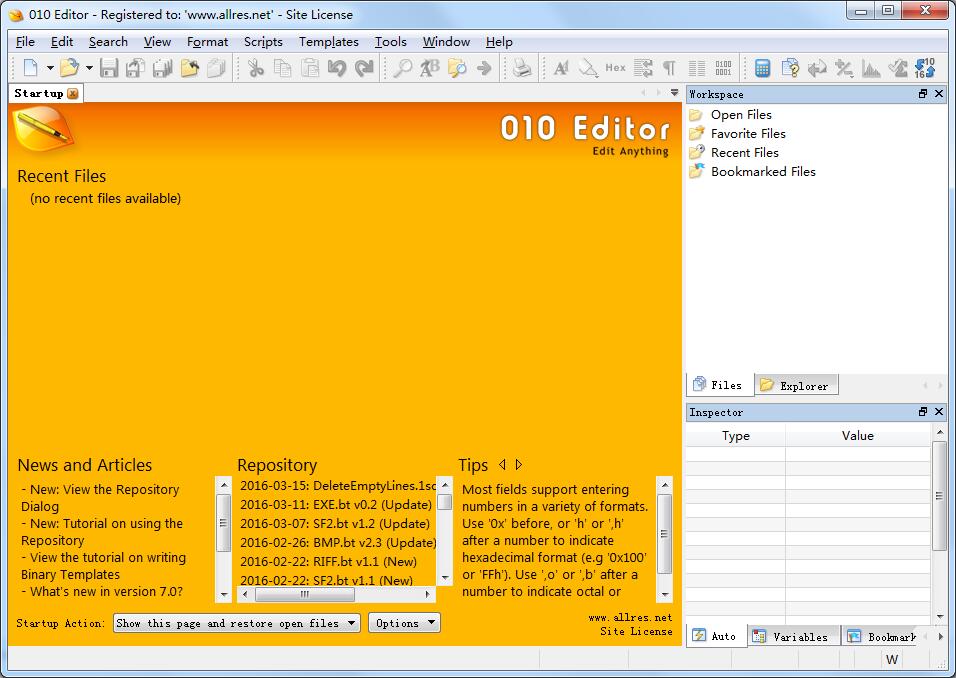Switch to the Explorer tab
Screen dimensions: 956x678
(796, 385)
